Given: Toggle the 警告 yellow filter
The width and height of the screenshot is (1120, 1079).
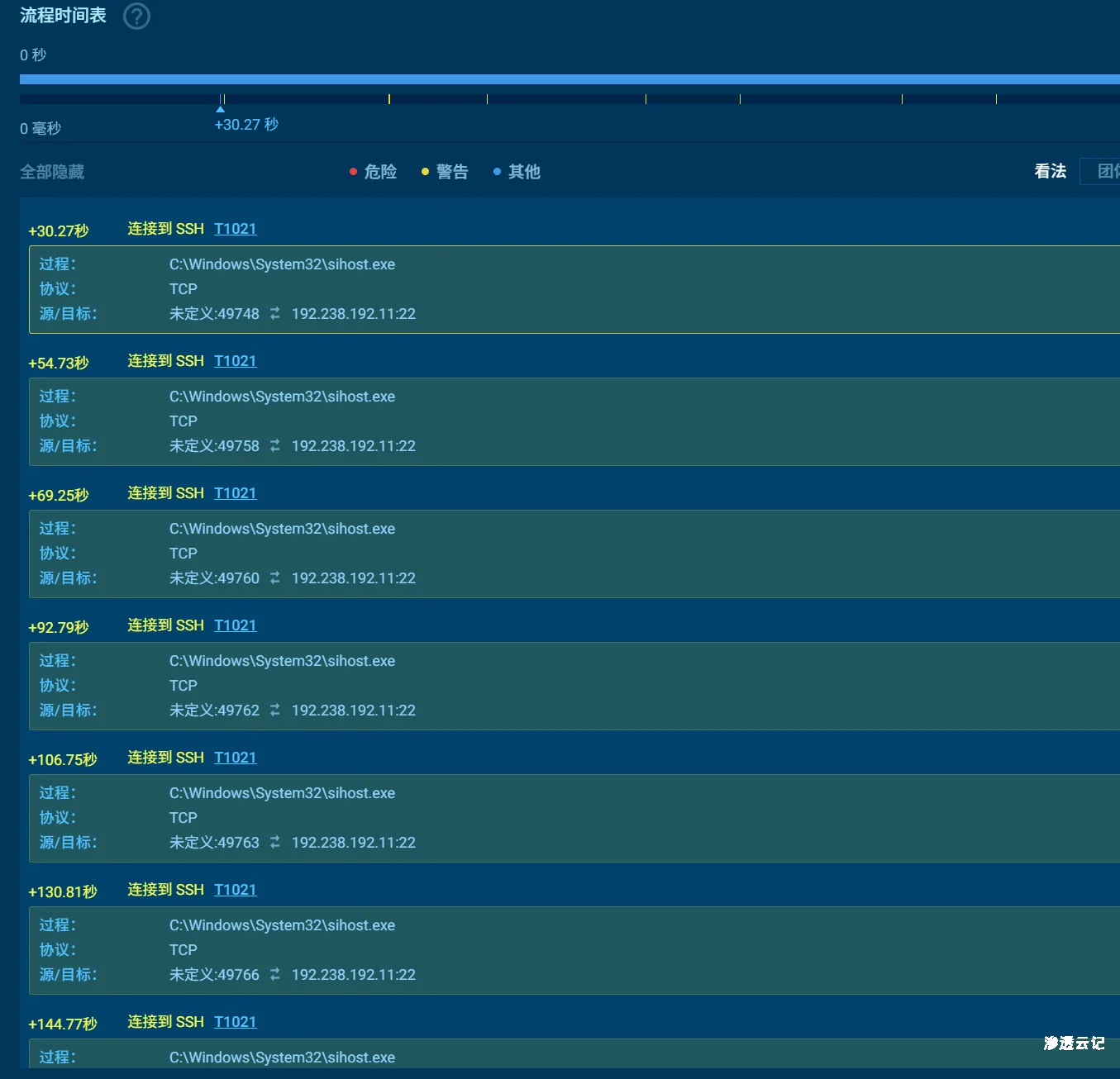Looking at the screenshot, I should (x=445, y=172).
